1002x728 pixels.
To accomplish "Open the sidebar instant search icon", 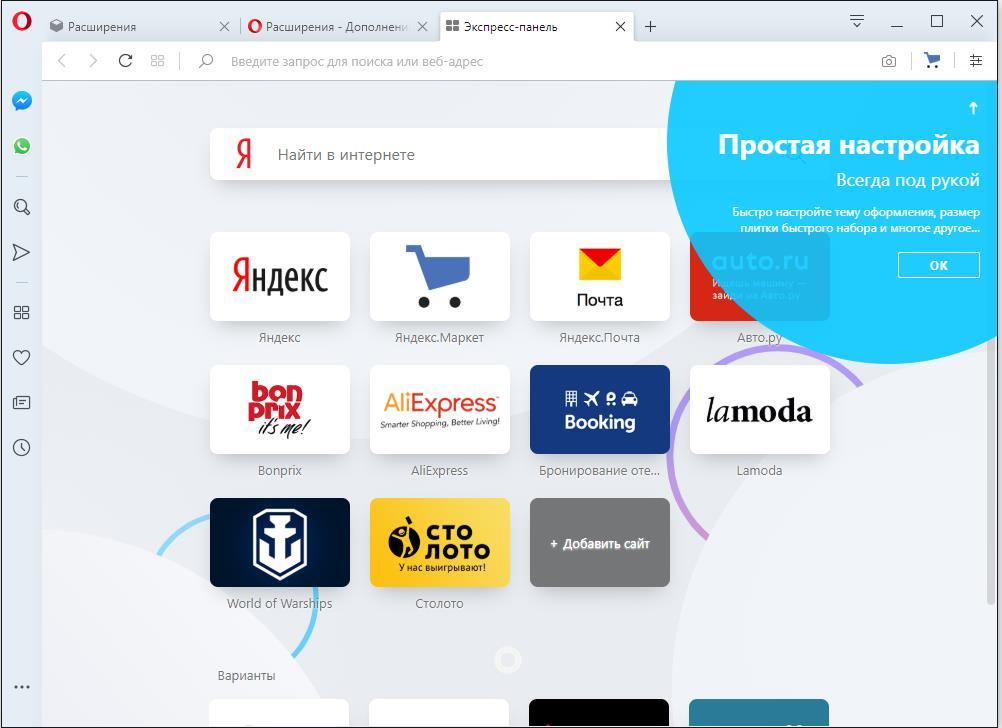I will [21, 207].
